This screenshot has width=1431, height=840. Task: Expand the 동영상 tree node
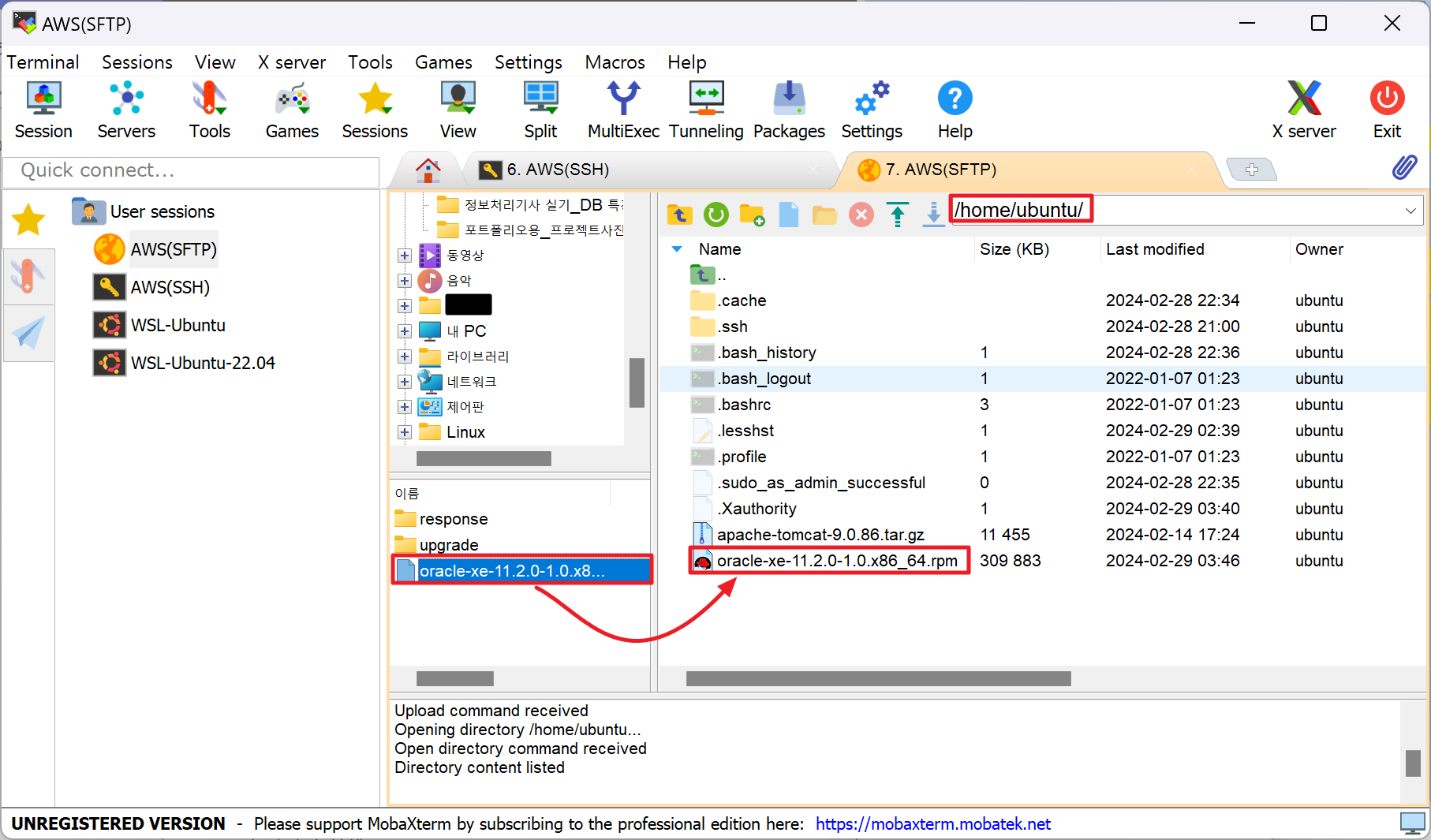tap(405, 256)
